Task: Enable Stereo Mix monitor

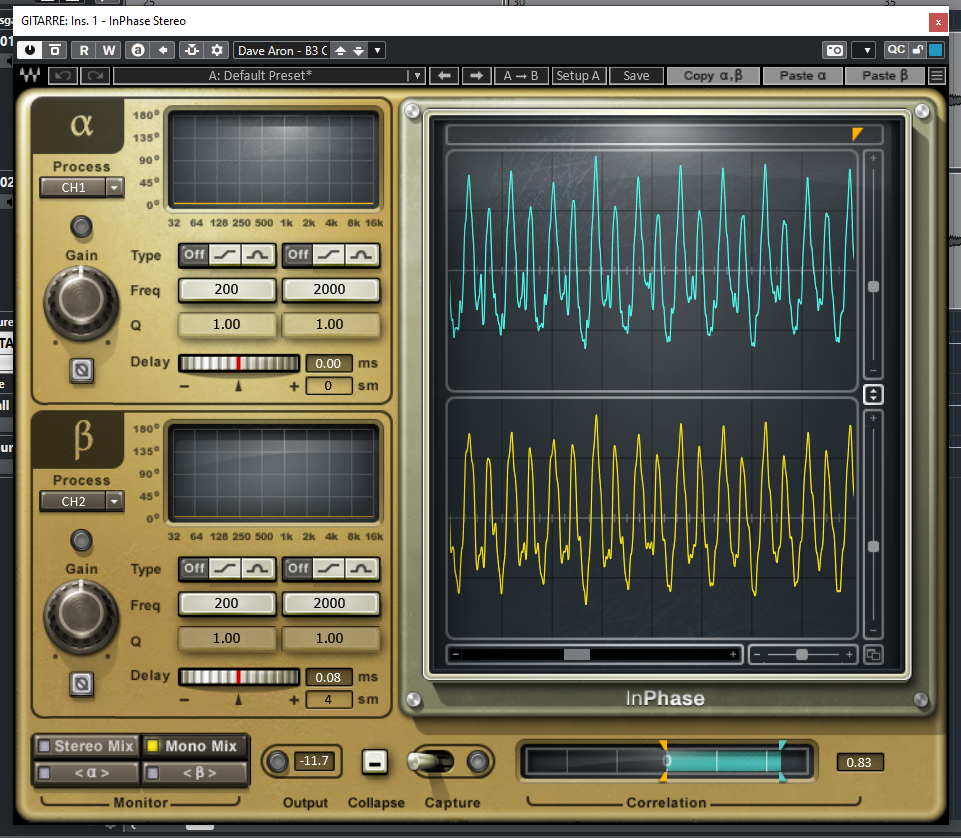Action: pos(86,746)
